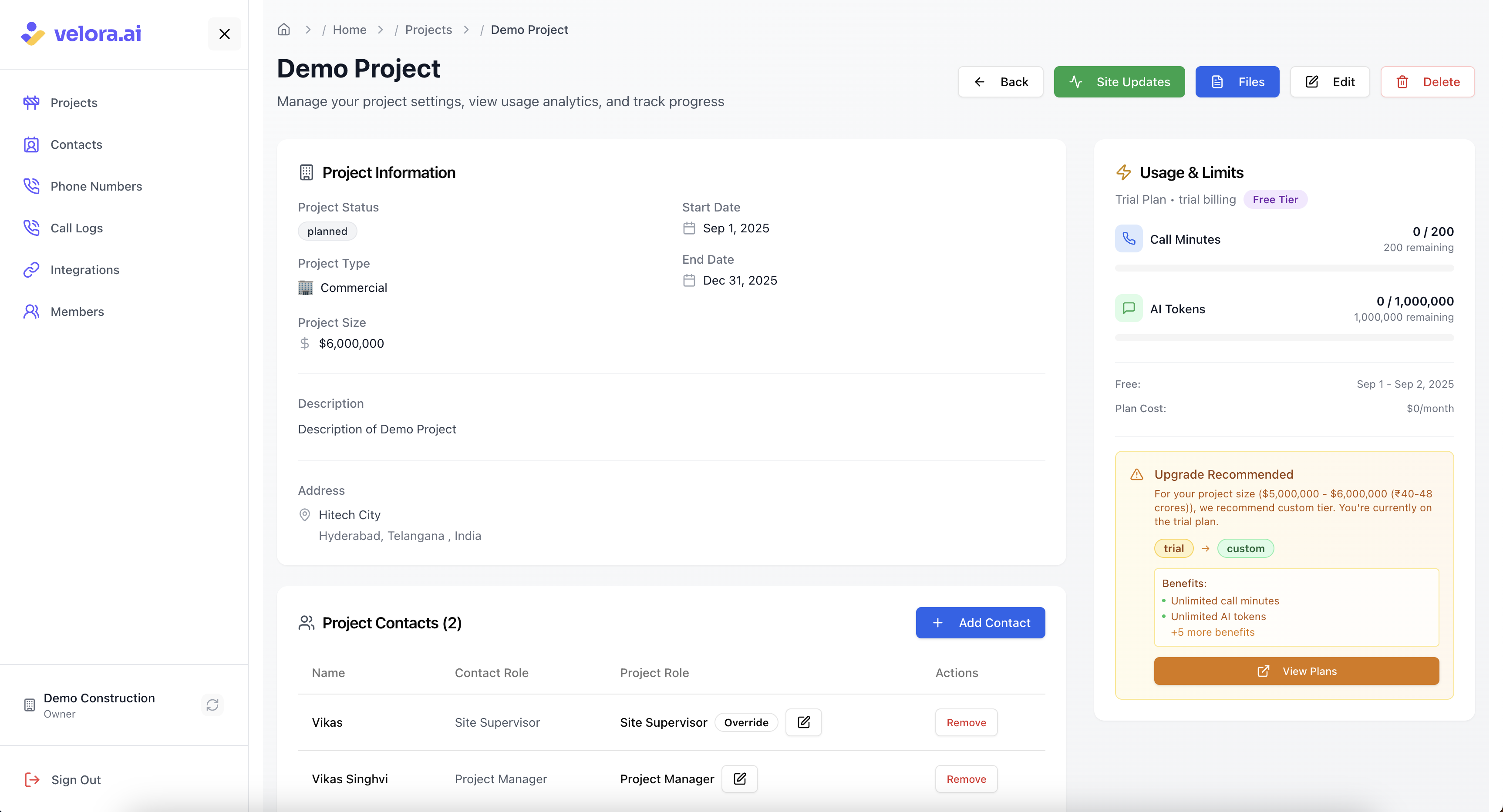Click the $6,000,000 project size value
This screenshot has width=1503, height=812.
pos(351,344)
